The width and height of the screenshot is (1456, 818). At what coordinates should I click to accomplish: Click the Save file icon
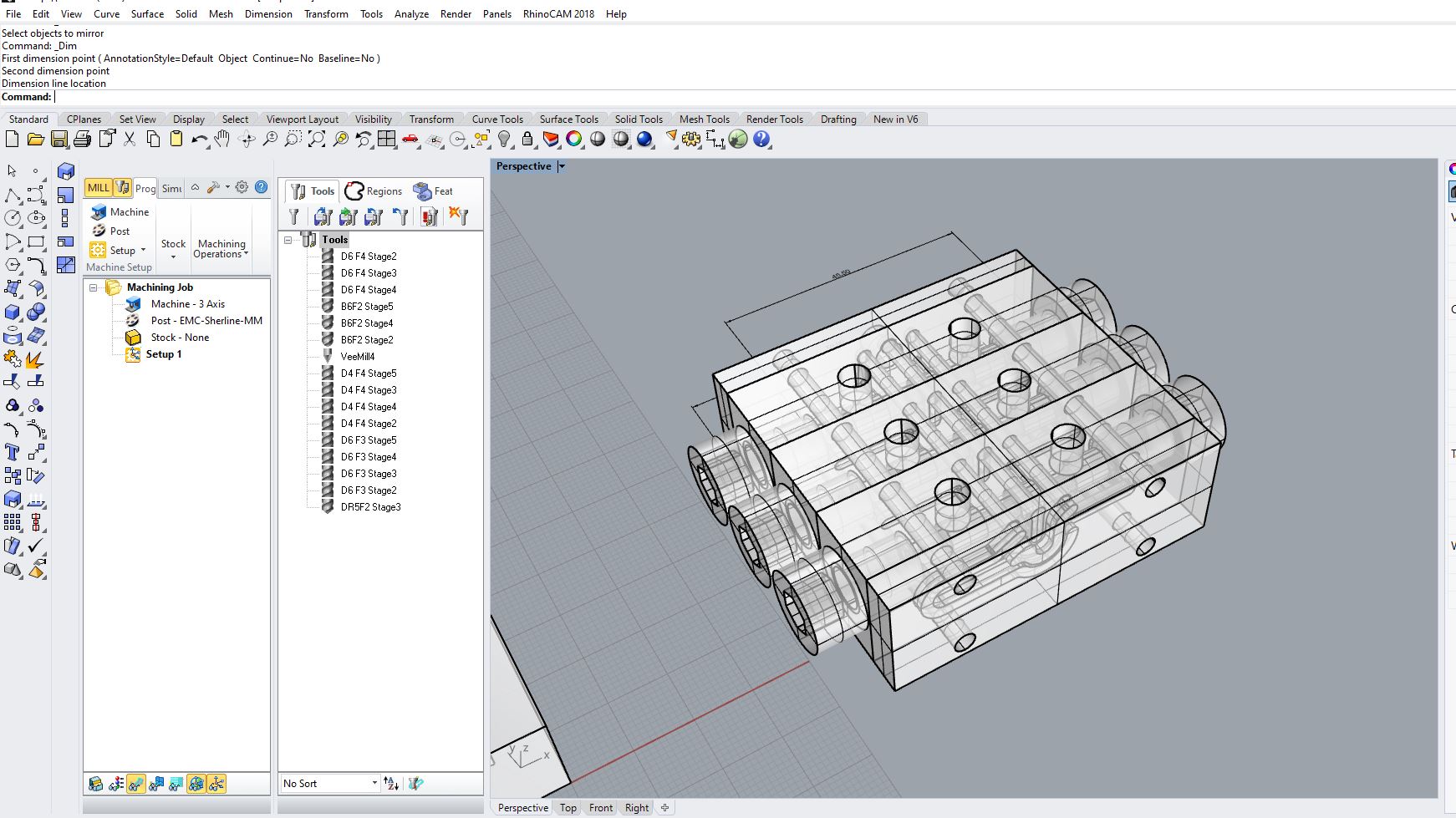click(59, 140)
